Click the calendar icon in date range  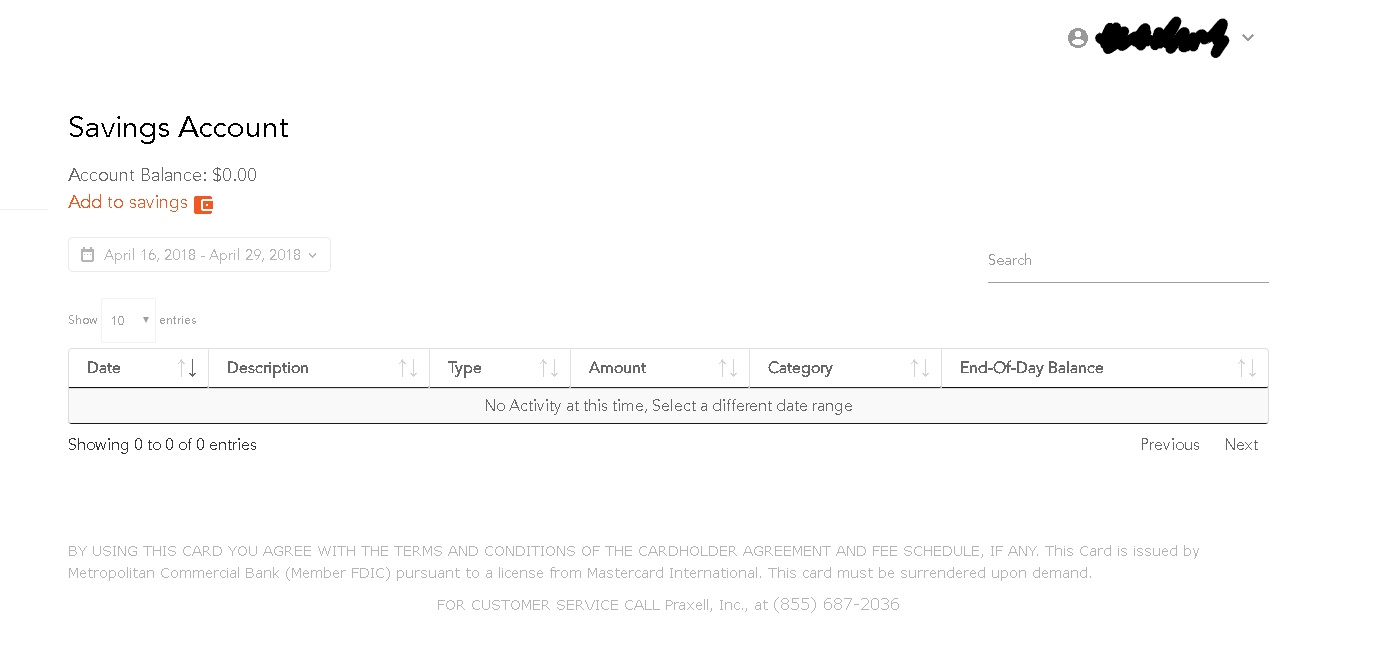87,255
